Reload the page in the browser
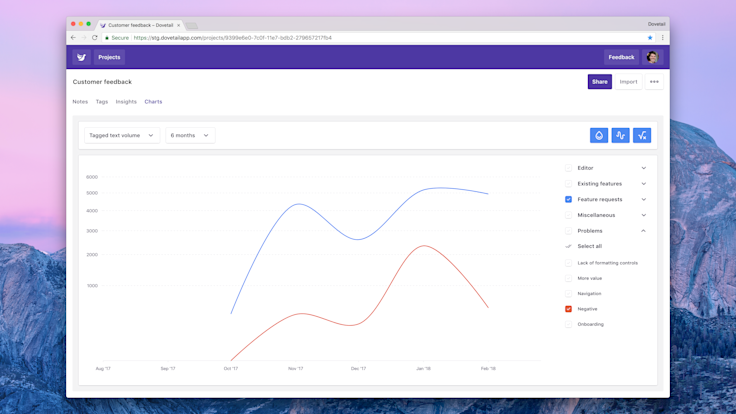The image size is (736, 414). [x=94, y=38]
